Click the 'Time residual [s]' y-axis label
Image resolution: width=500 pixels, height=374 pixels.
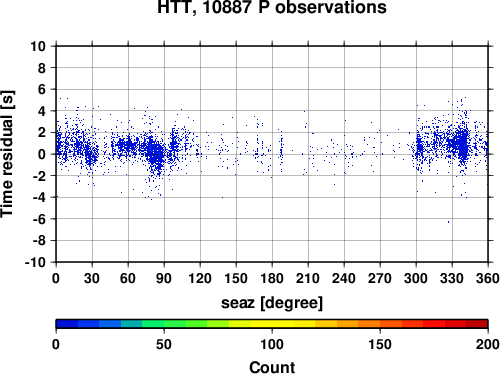pyautogui.click(x=7, y=154)
